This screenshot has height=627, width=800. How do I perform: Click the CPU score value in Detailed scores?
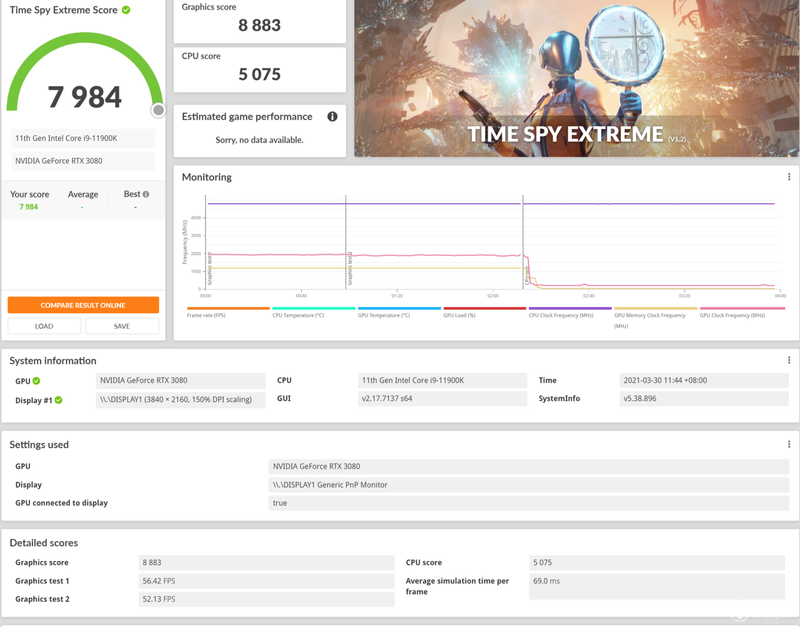[x=657, y=563]
